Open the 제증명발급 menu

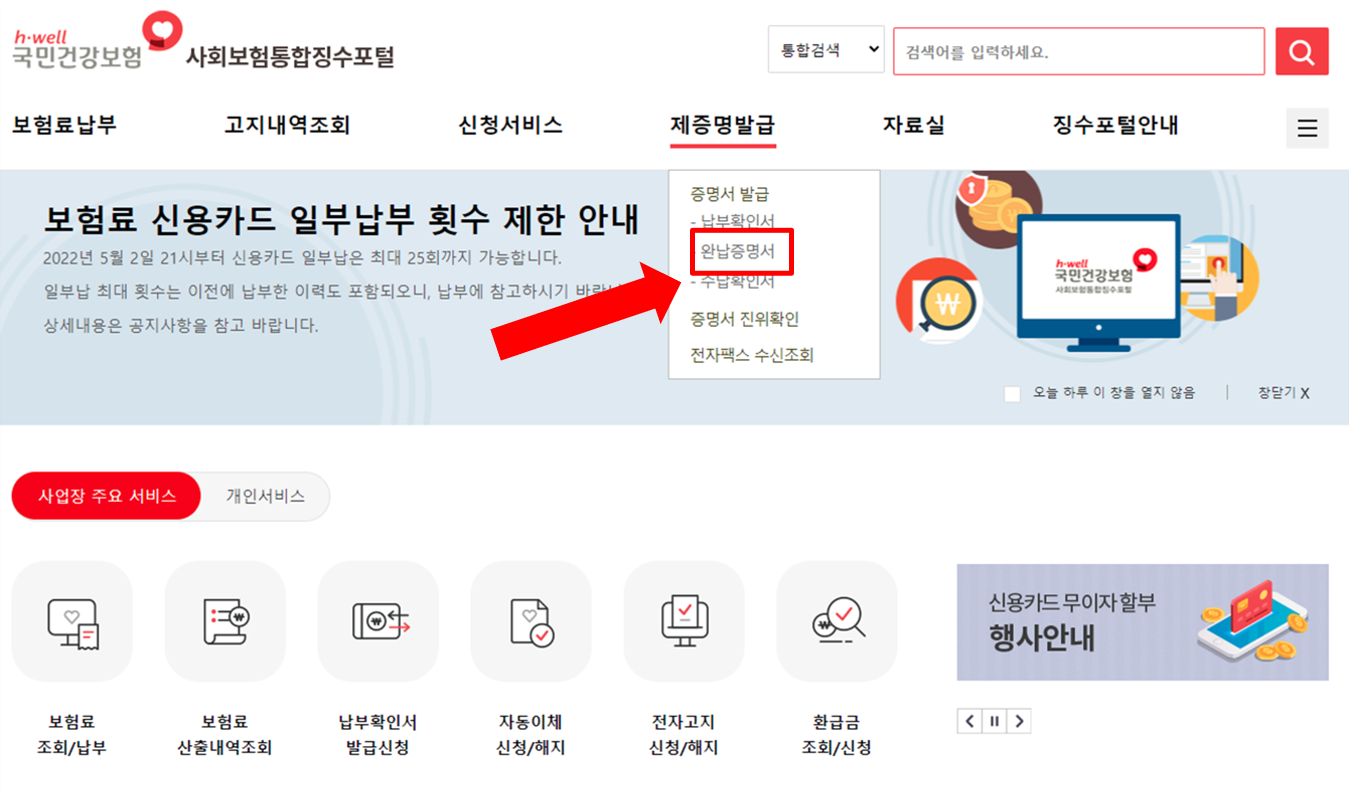(x=722, y=126)
